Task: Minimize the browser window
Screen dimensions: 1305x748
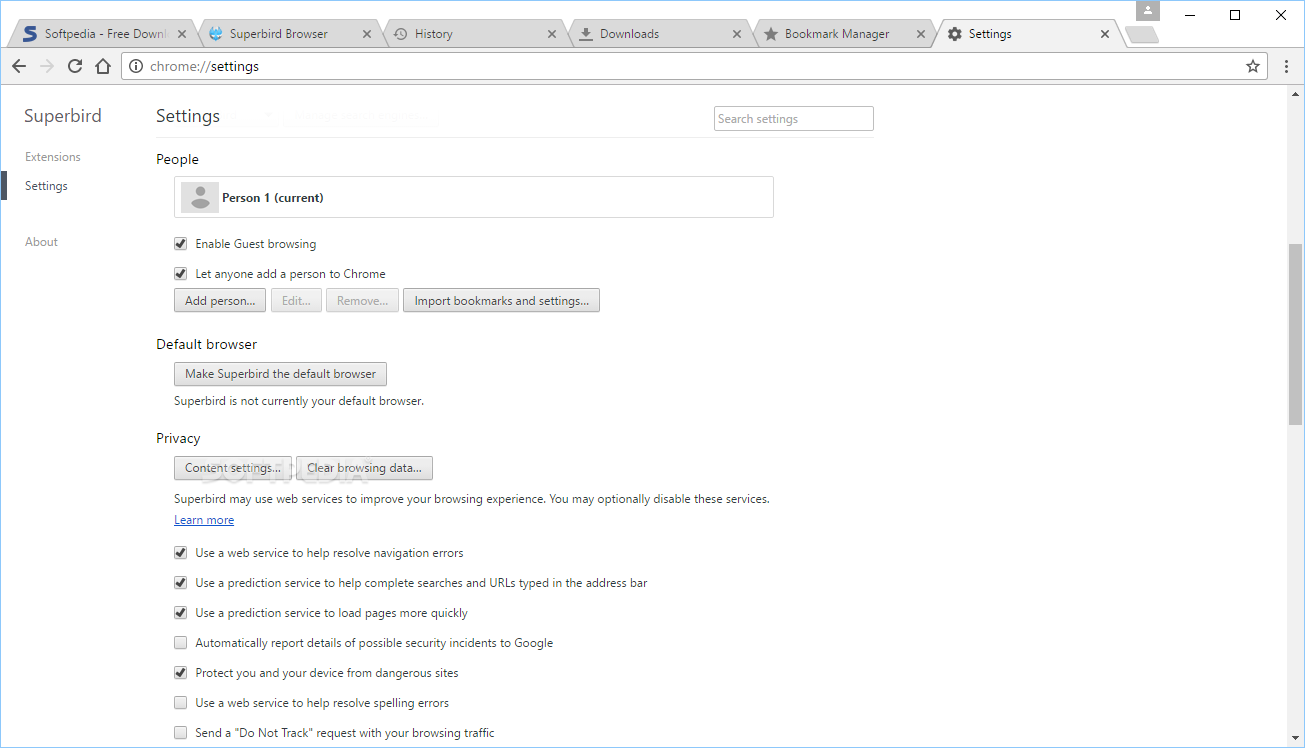Action: tap(1191, 14)
